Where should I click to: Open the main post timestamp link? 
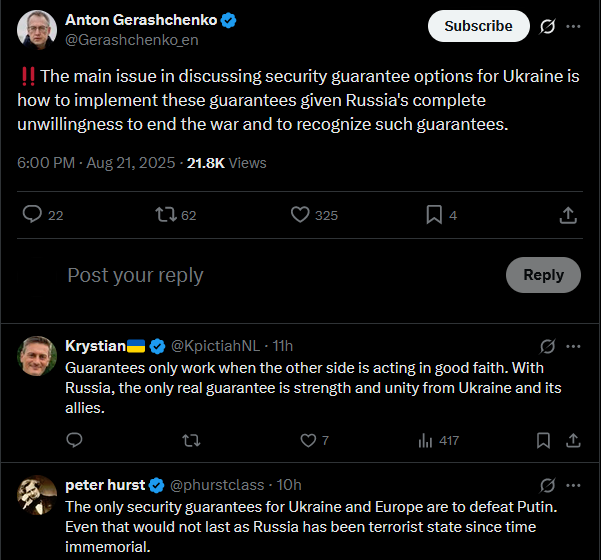96,162
